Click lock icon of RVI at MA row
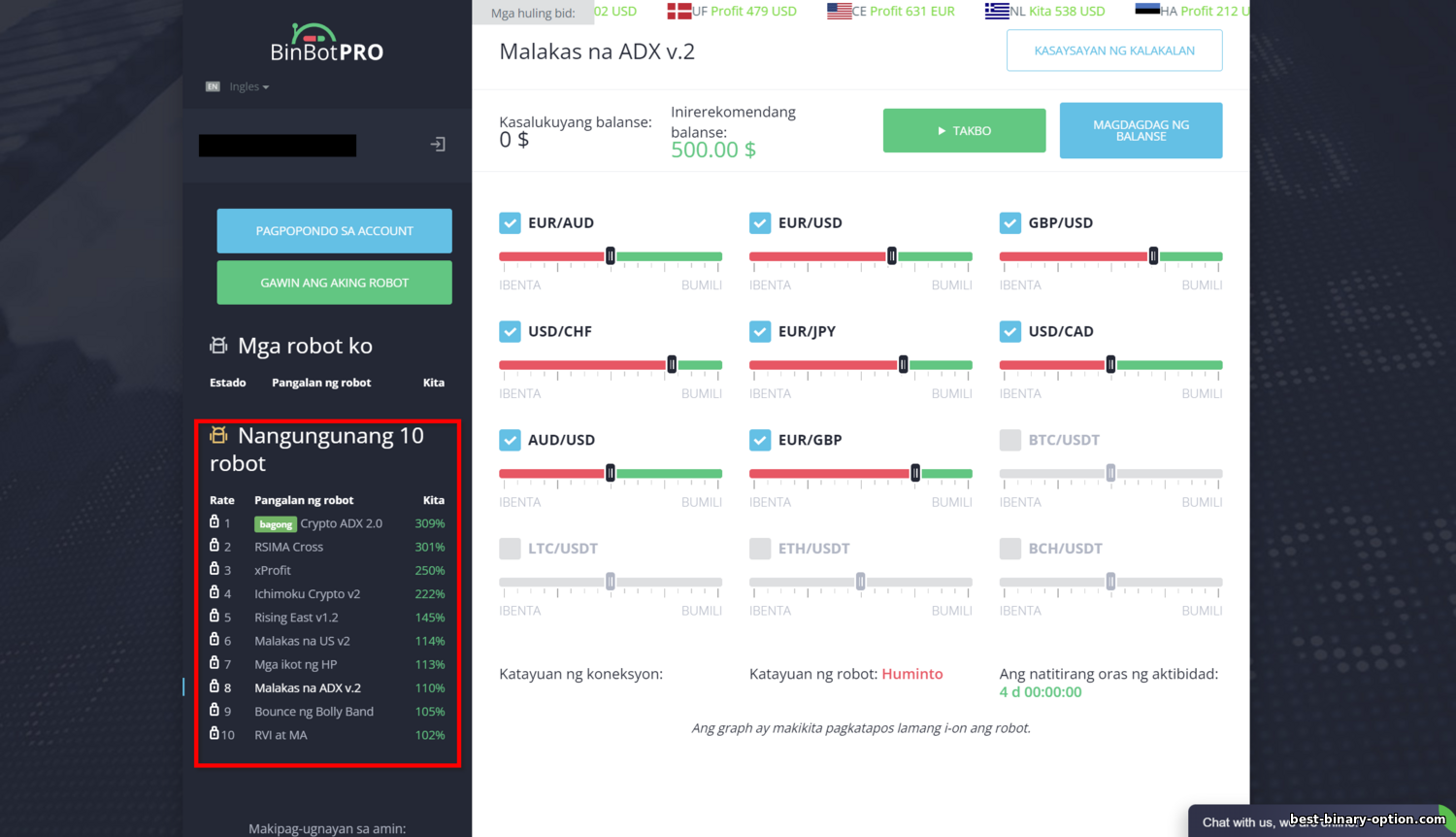Image resolution: width=1456 pixels, height=837 pixels. 215,733
